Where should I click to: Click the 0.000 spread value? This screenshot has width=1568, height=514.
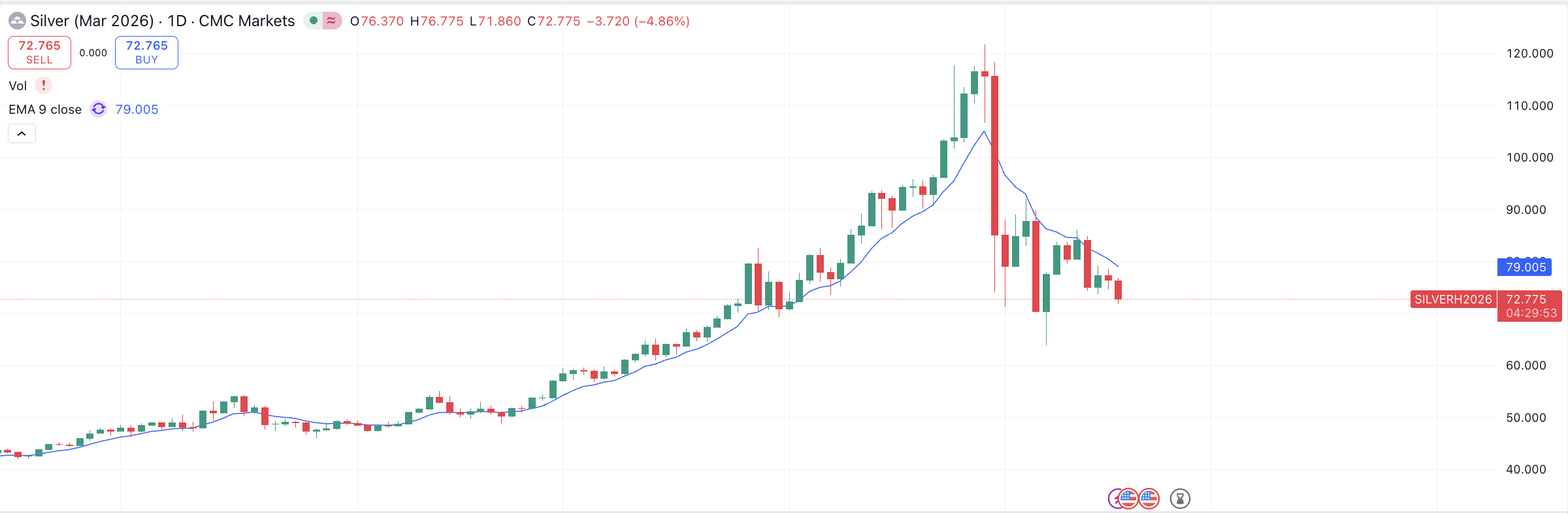coord(93,53)
